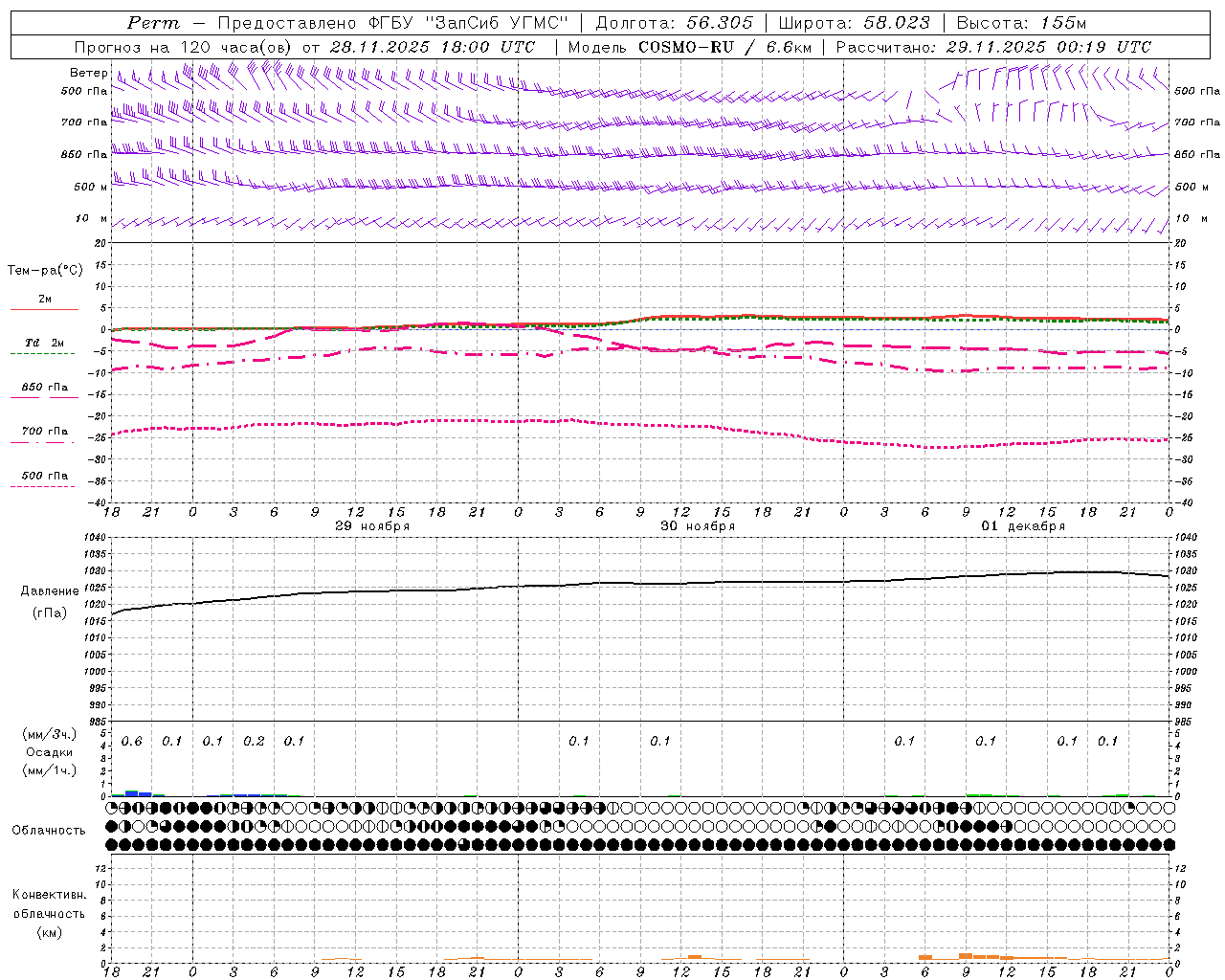
Task: Click the "850 гПа" temperature legend entry
Action: pyautogui.click(x=44, y=388)
